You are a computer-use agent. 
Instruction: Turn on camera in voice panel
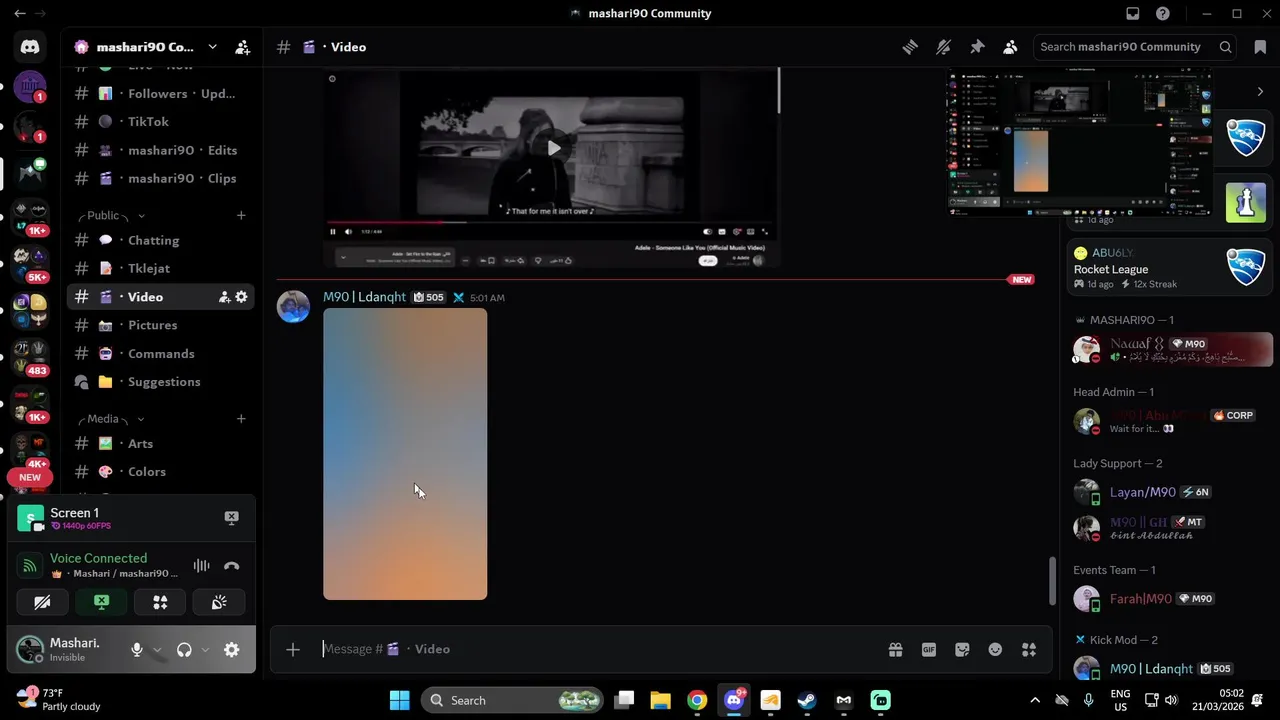[42, 602]
